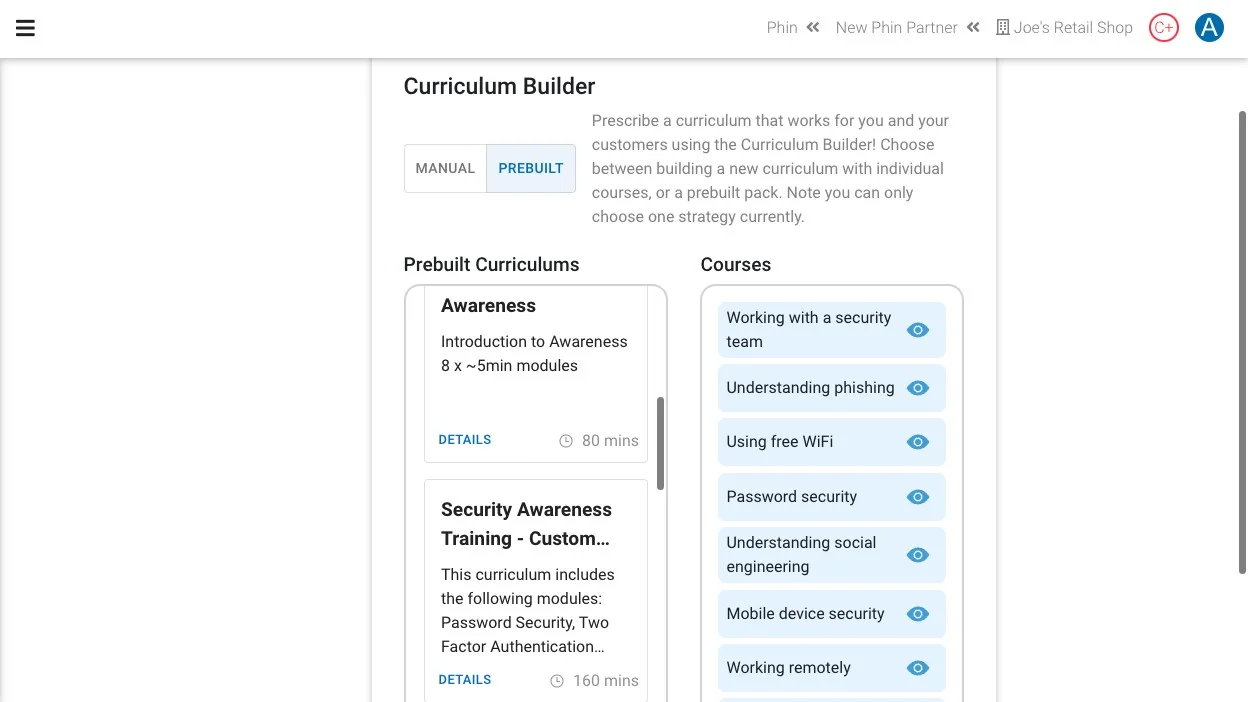The height and width of the screenshot is (702, 1248).
Task: Select the PREBUILT tab
Action: (531, 168)
